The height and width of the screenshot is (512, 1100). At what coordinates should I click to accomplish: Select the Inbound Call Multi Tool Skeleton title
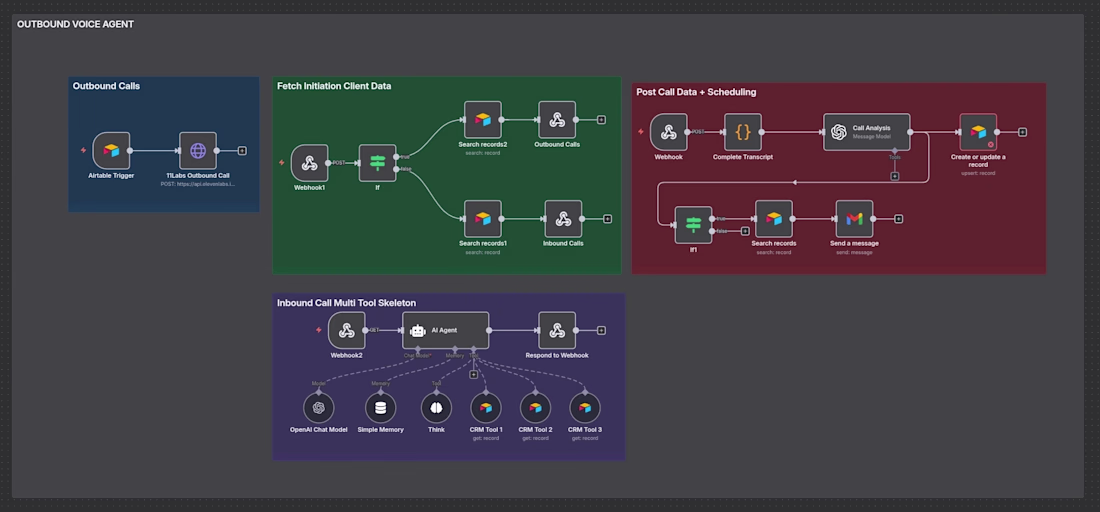347,303
